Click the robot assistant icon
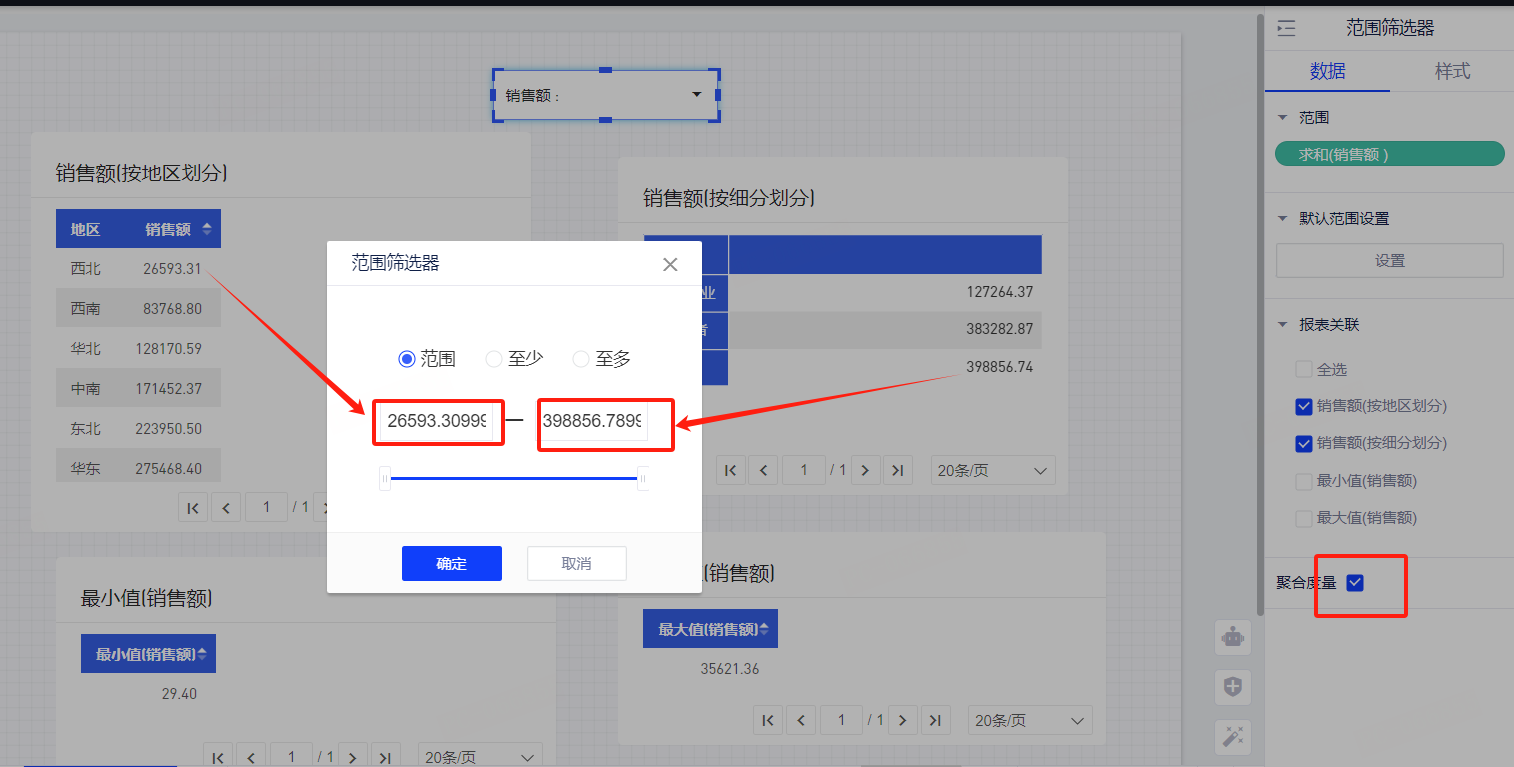This screenshot has height=767, width=1514. [1233, 636]
